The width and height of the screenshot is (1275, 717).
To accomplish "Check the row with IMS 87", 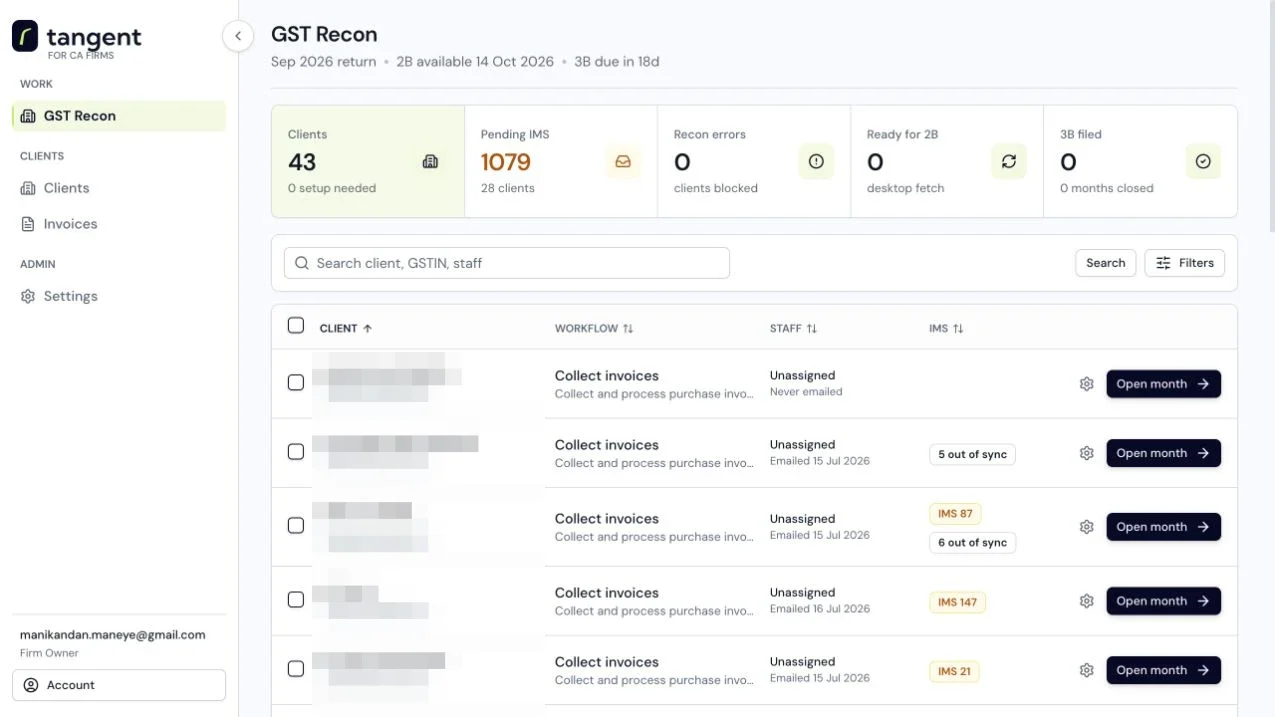I will coord(296,526).
